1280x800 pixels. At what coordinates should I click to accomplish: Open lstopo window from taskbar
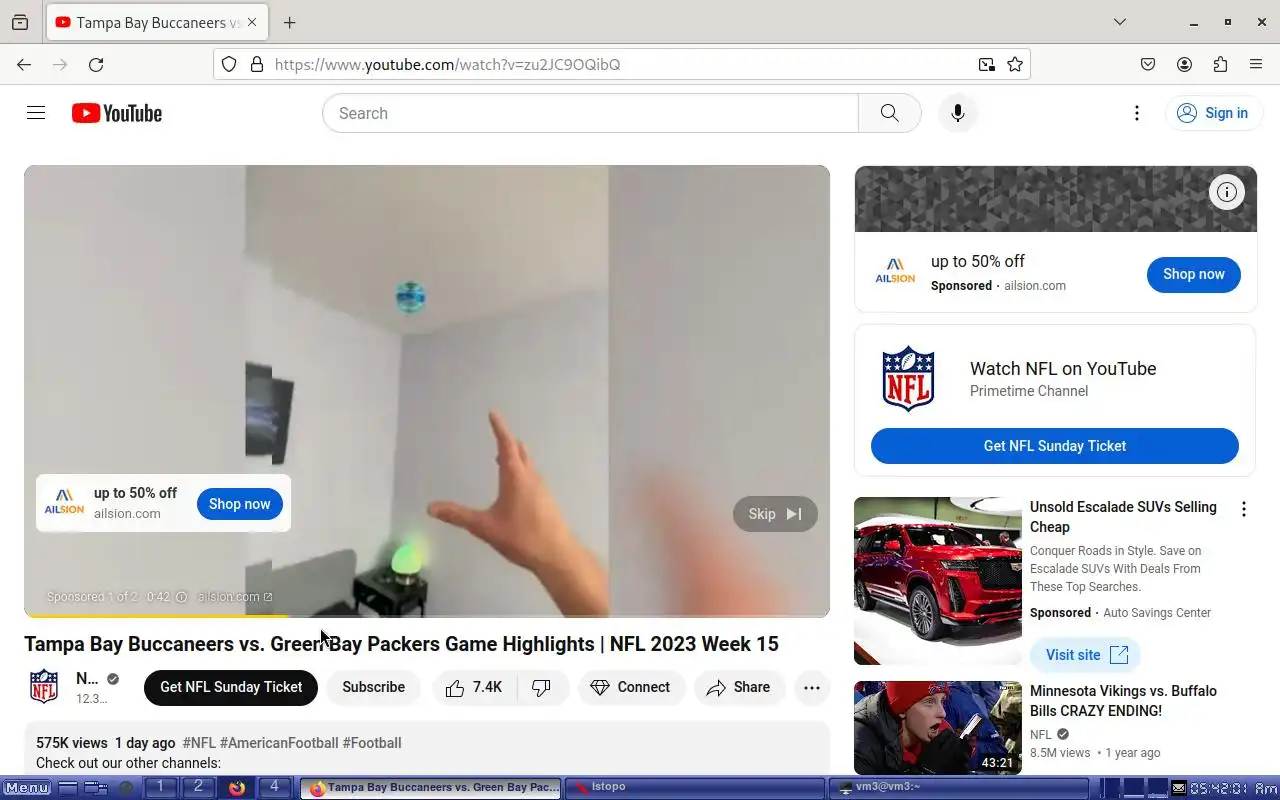695,788
